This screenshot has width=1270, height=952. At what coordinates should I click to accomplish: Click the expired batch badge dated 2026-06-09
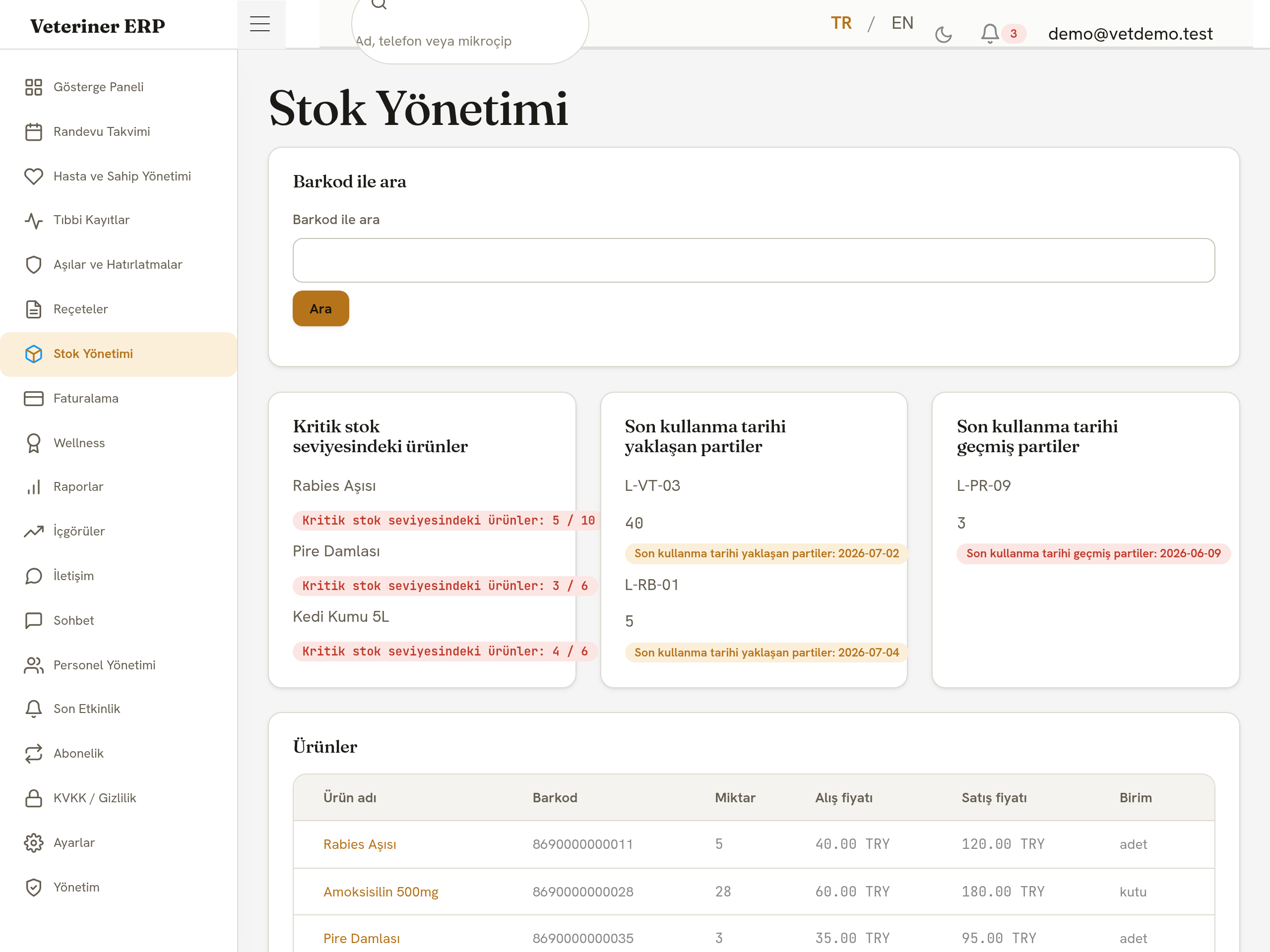point(1093,554)
